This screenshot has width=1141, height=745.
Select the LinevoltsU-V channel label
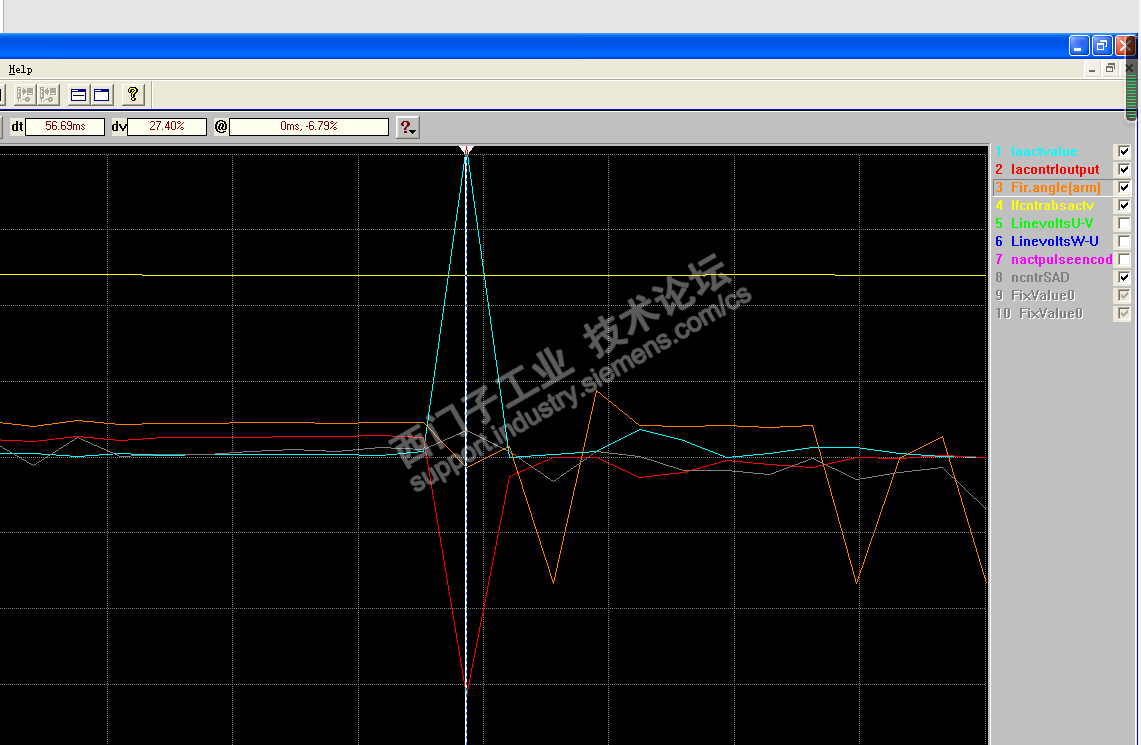1052,223
